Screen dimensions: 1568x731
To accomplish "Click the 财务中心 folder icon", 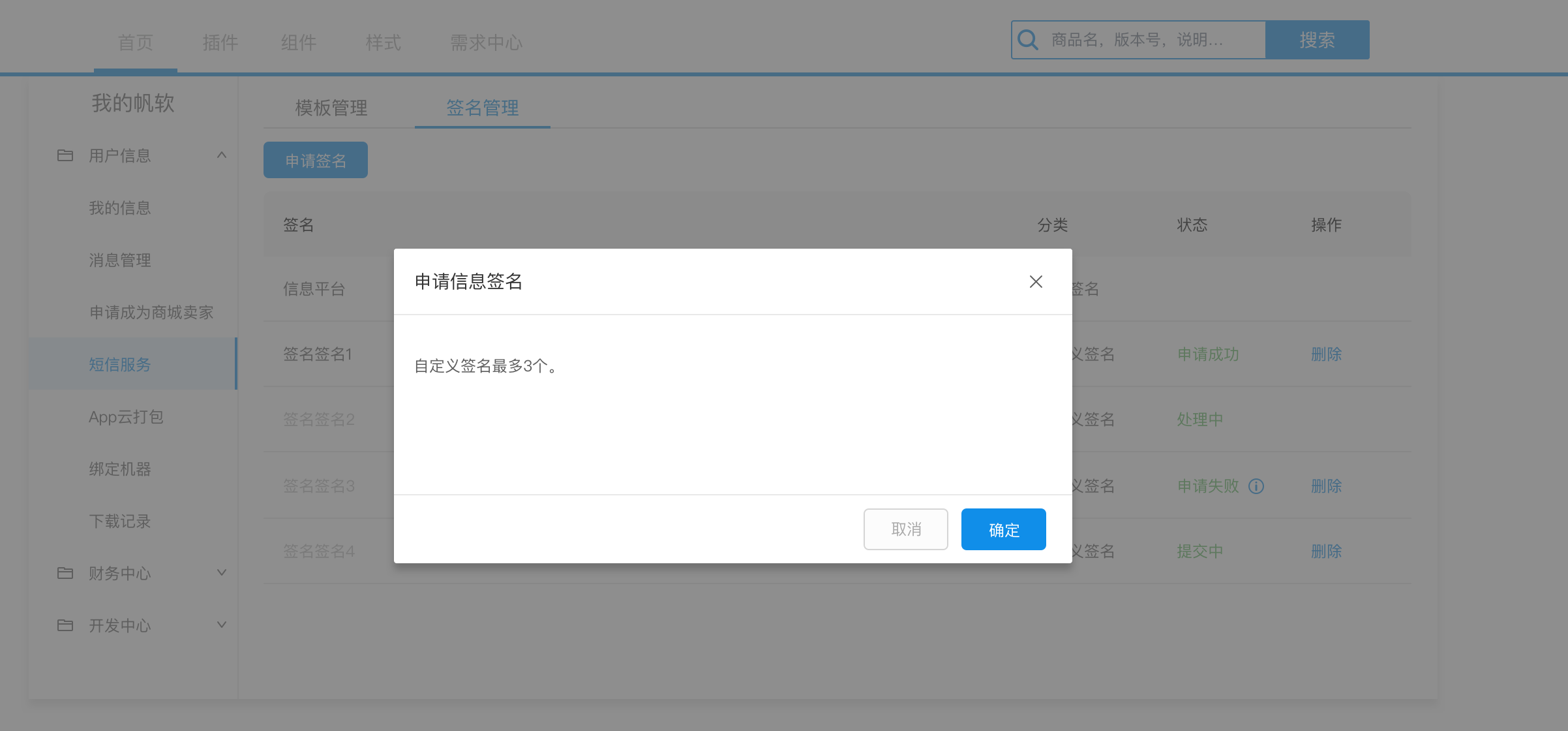I will click(65, 573).
